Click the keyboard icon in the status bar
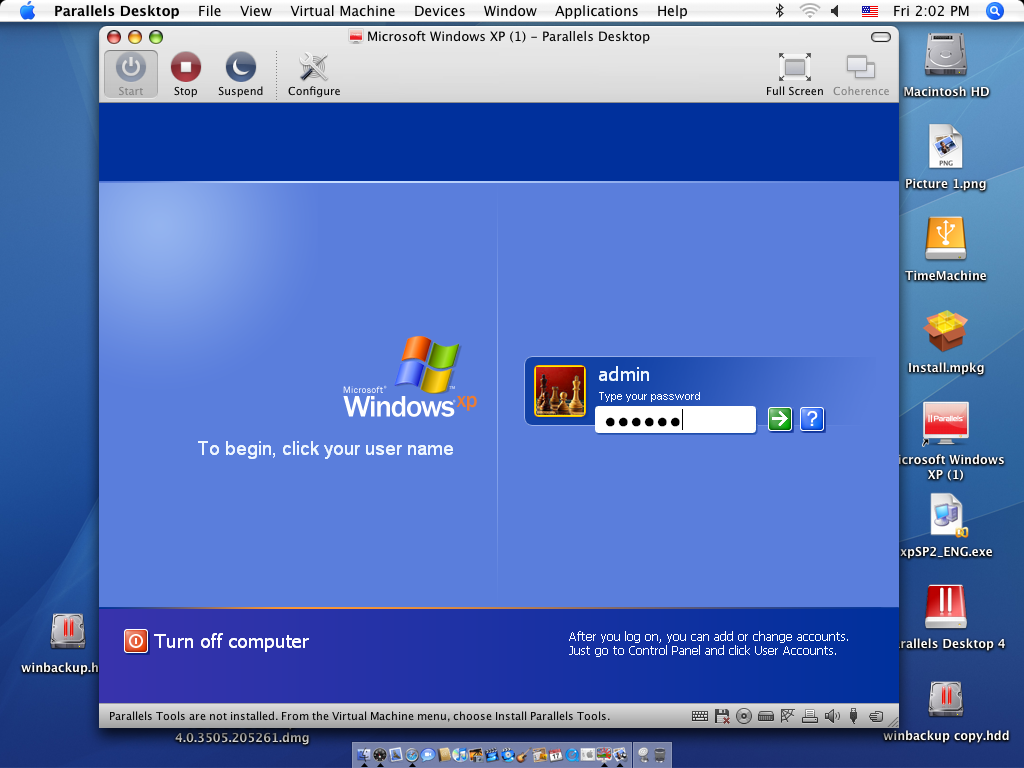 point(699,716)
